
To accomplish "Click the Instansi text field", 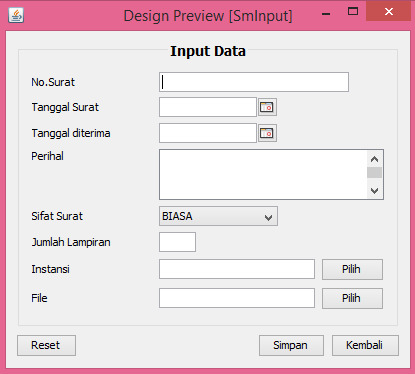I will tap(237, 269).
